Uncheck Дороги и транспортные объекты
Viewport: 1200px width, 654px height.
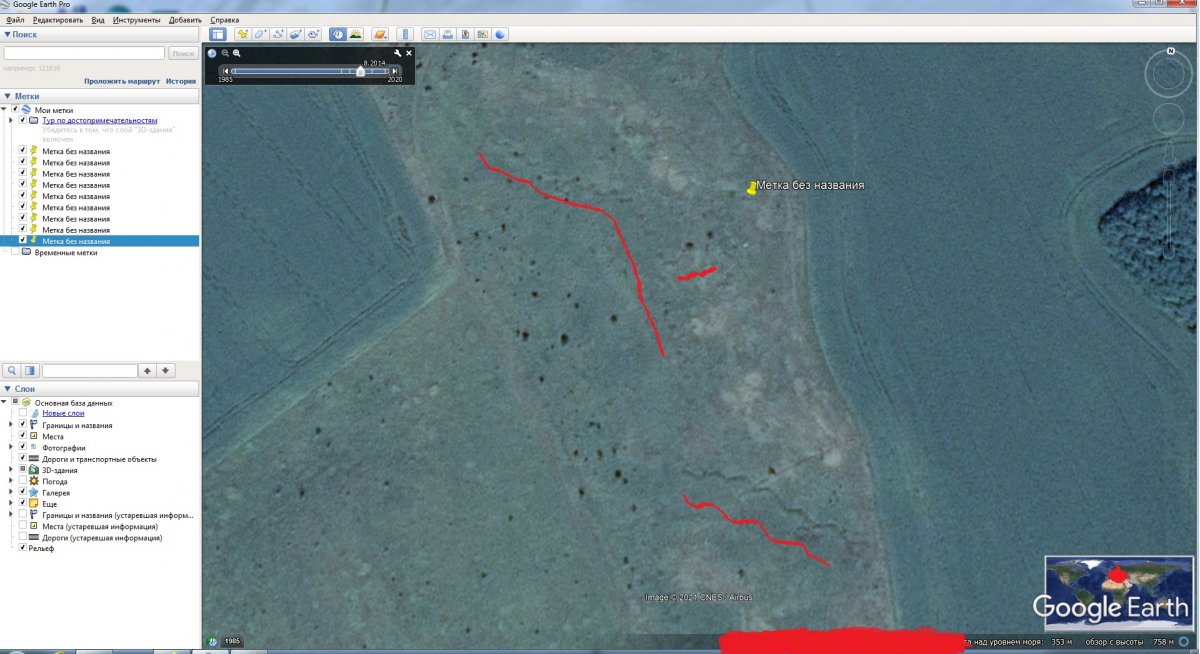point(22,459)
